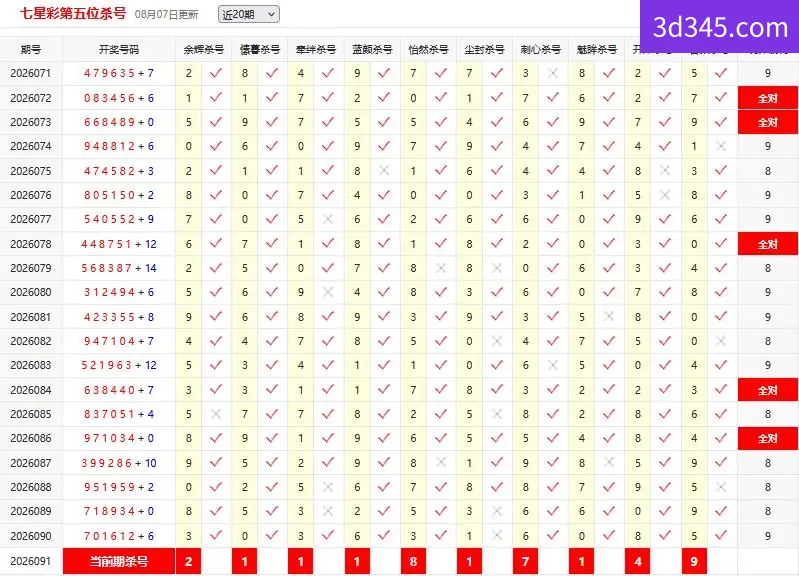The width and height of the screenshot is (799, 576).
Task: Click the 蓝颜杀号 column header
Action: pyautogui.click(x=372, y=49)
